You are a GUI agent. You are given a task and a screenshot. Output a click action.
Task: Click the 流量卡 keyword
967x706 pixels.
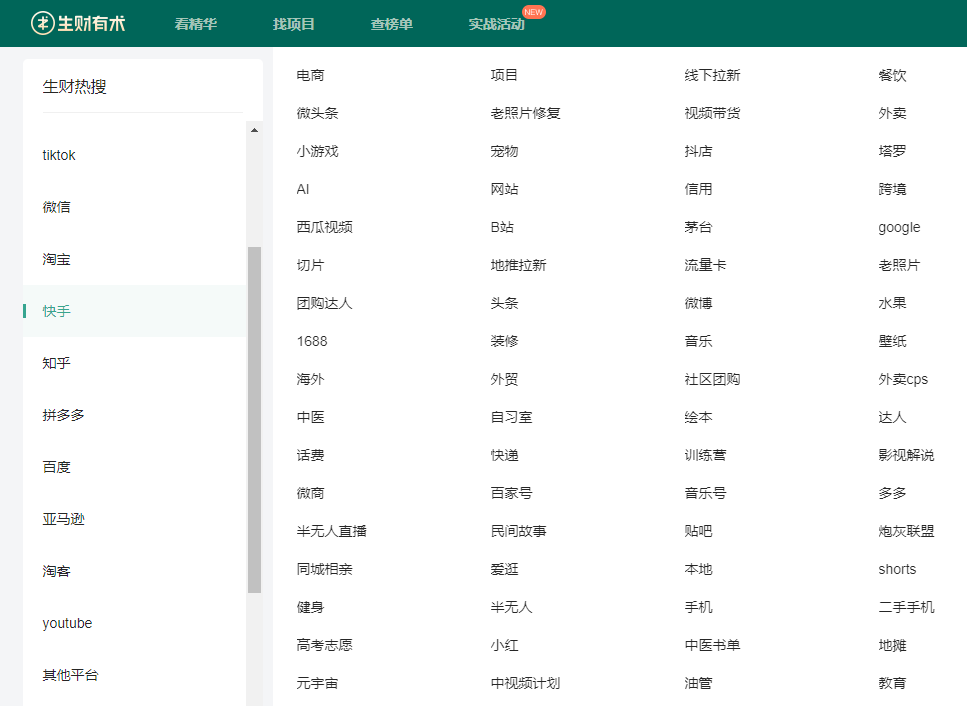point(706,265)
